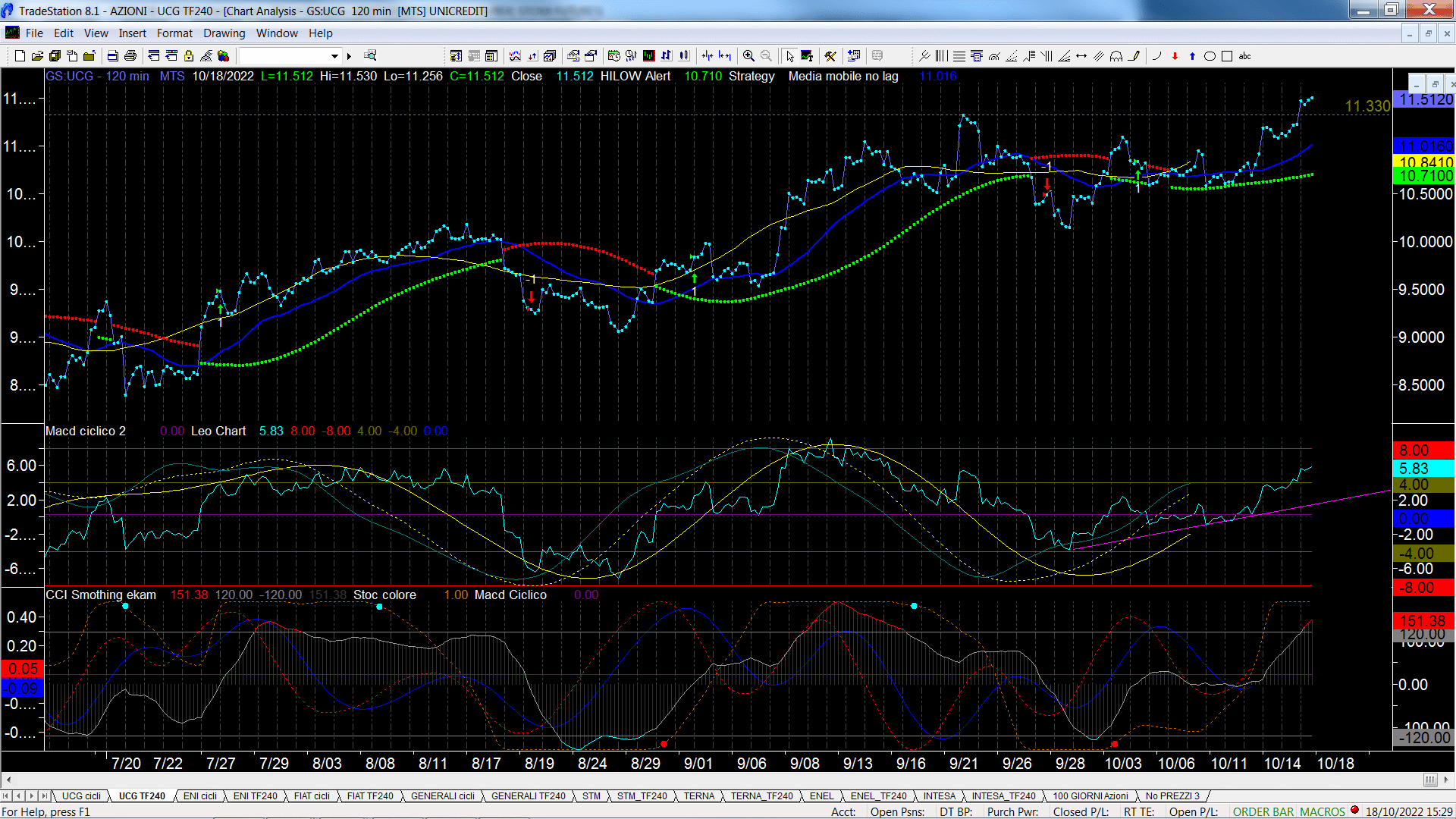
Task: Click the find symbol magnifier icon
Action: point(370,56)
